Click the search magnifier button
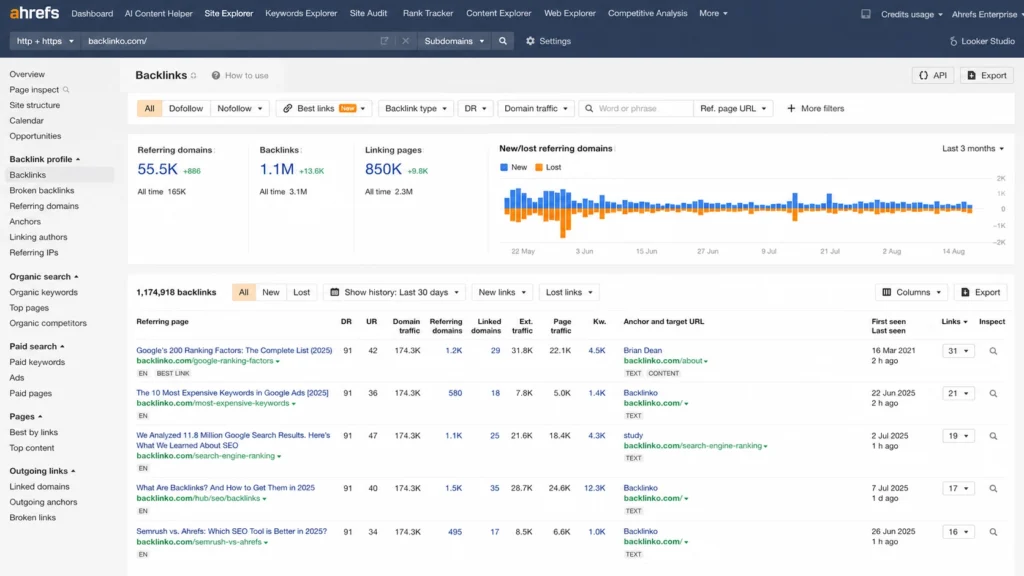Image resolution: width=1024 pixels, height=576 pixels. [x=503, y=40]
